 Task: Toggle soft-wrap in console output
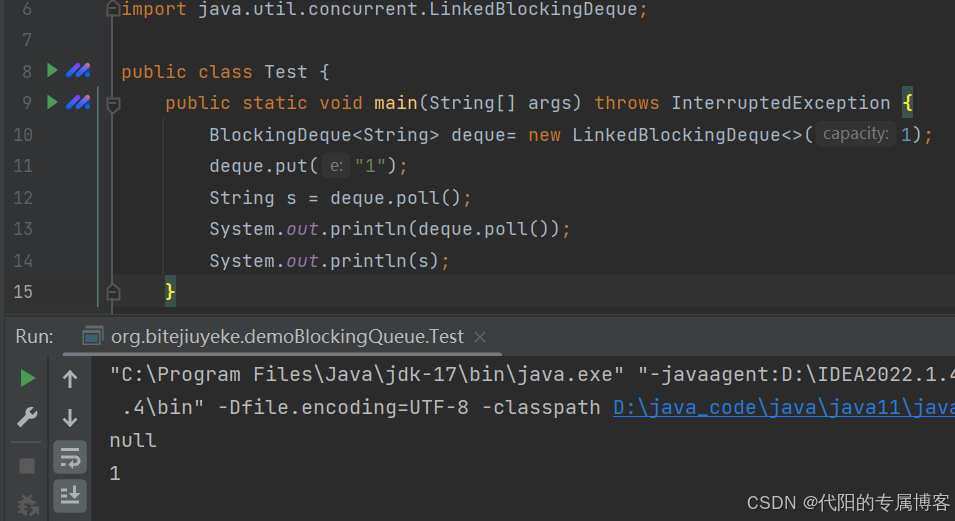click(x=70, y=458)
